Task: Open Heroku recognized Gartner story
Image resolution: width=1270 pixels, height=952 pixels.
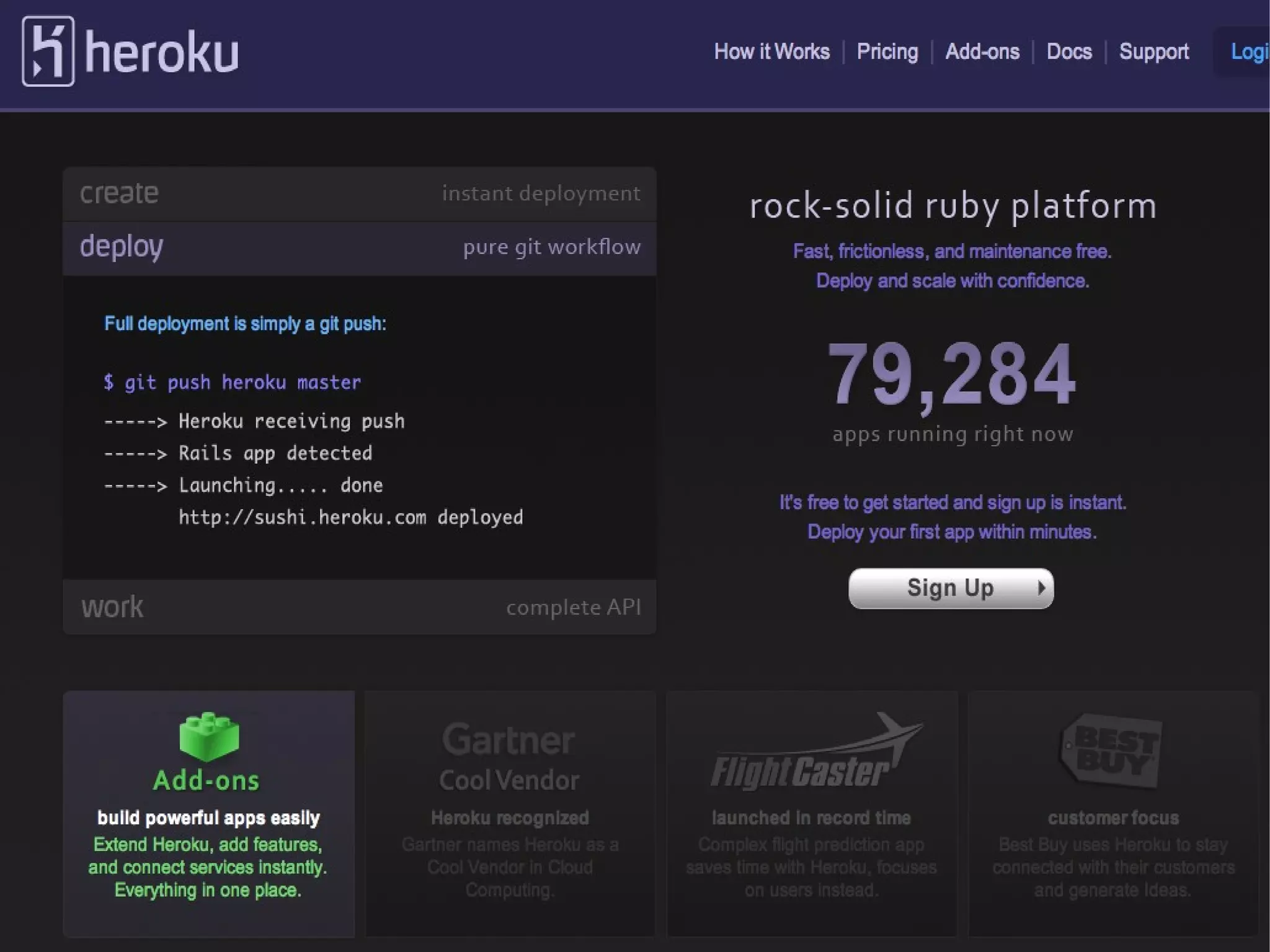Action: [x=510, y=818]
